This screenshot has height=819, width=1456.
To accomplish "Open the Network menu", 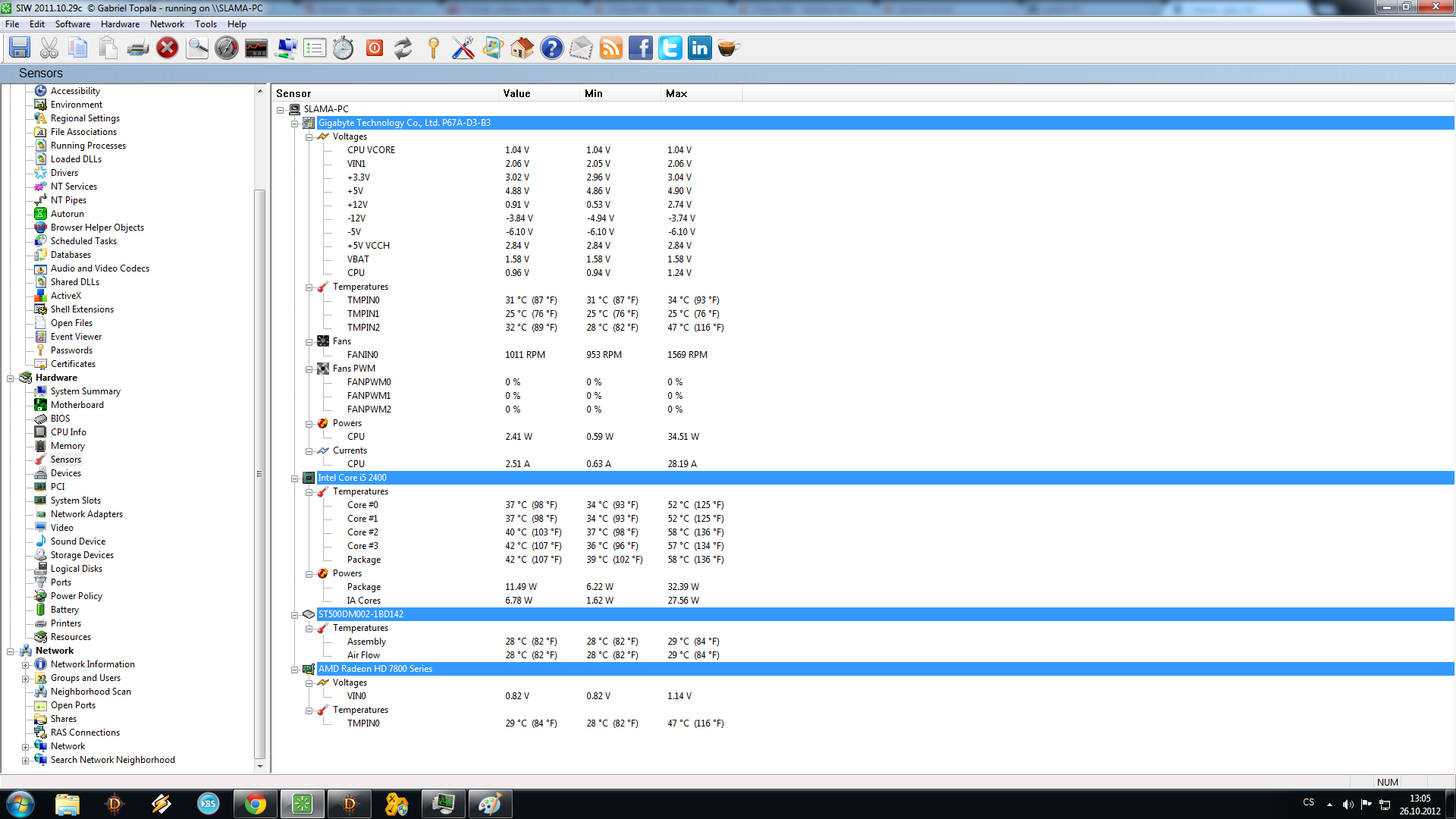I will (x=168, y=24).
